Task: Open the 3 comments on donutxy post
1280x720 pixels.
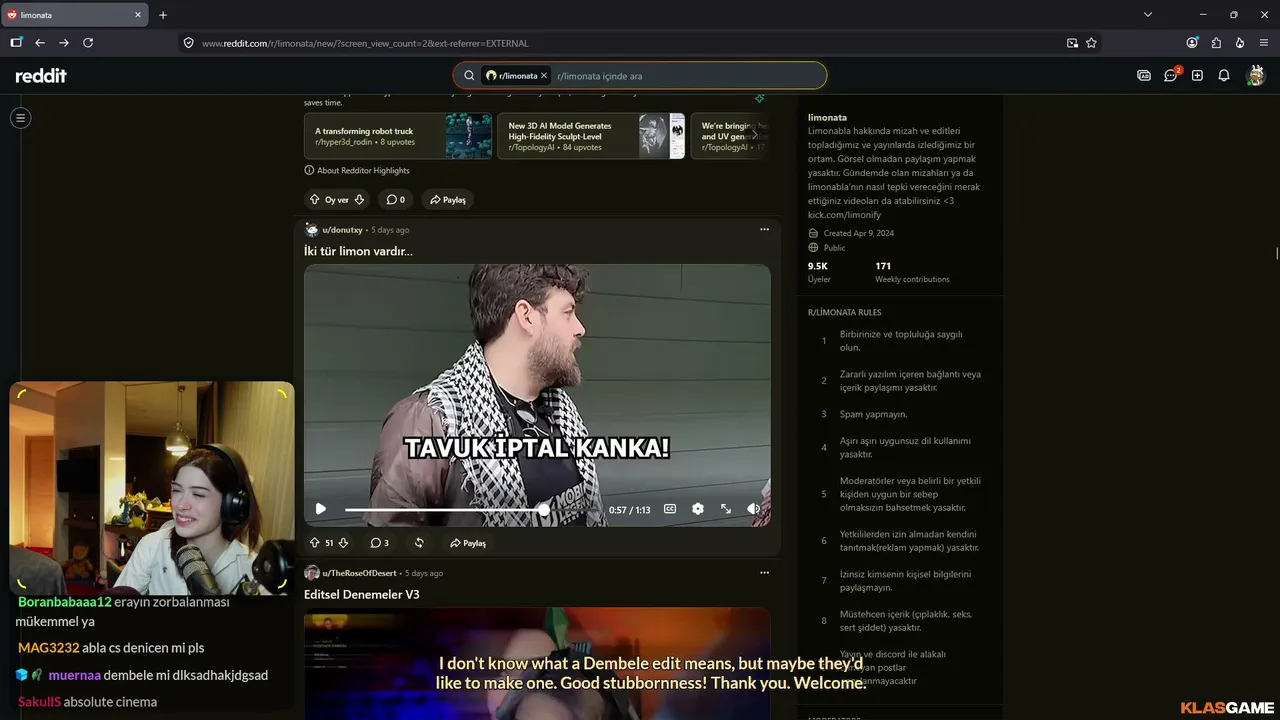Action: click(x=380, y=543)
